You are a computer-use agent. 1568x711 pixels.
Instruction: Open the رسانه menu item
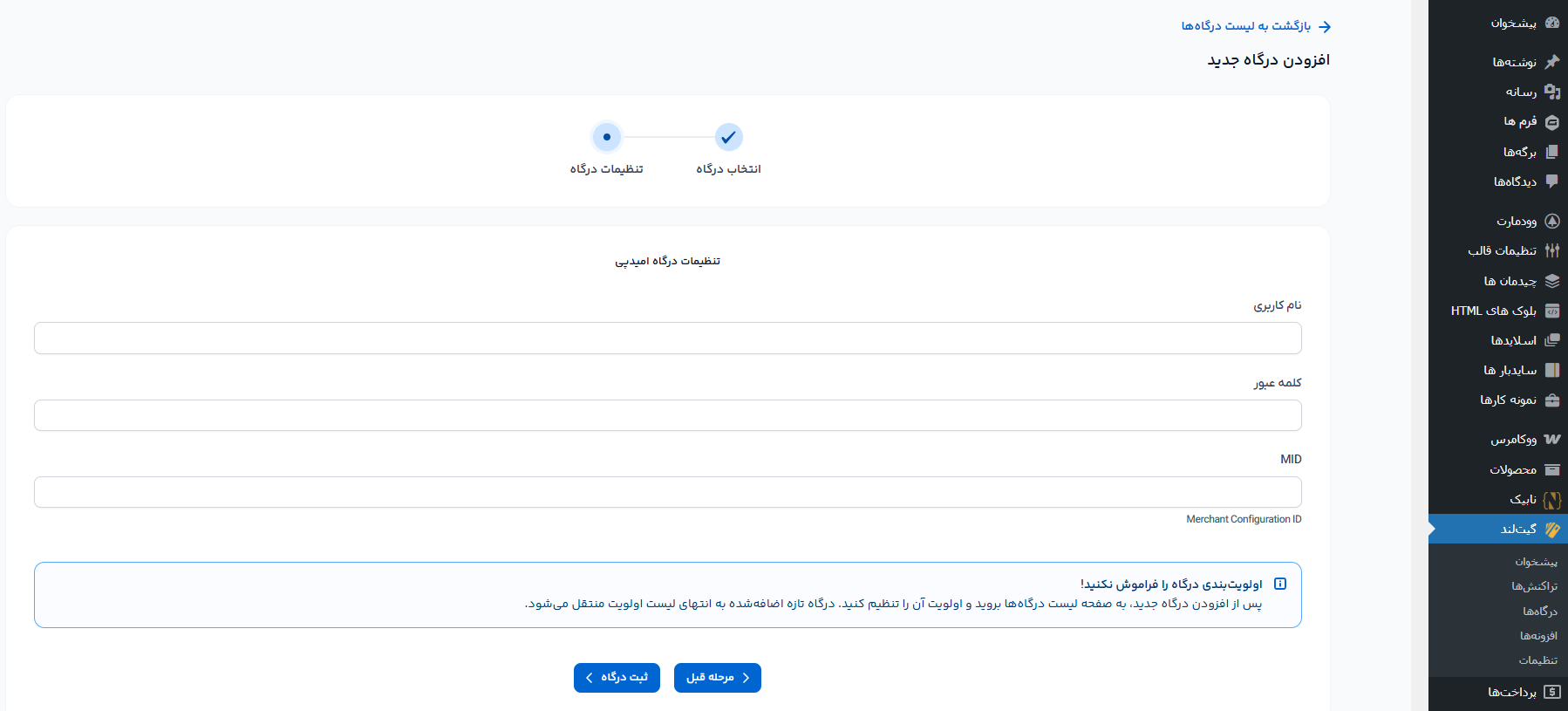(1497, 92)
